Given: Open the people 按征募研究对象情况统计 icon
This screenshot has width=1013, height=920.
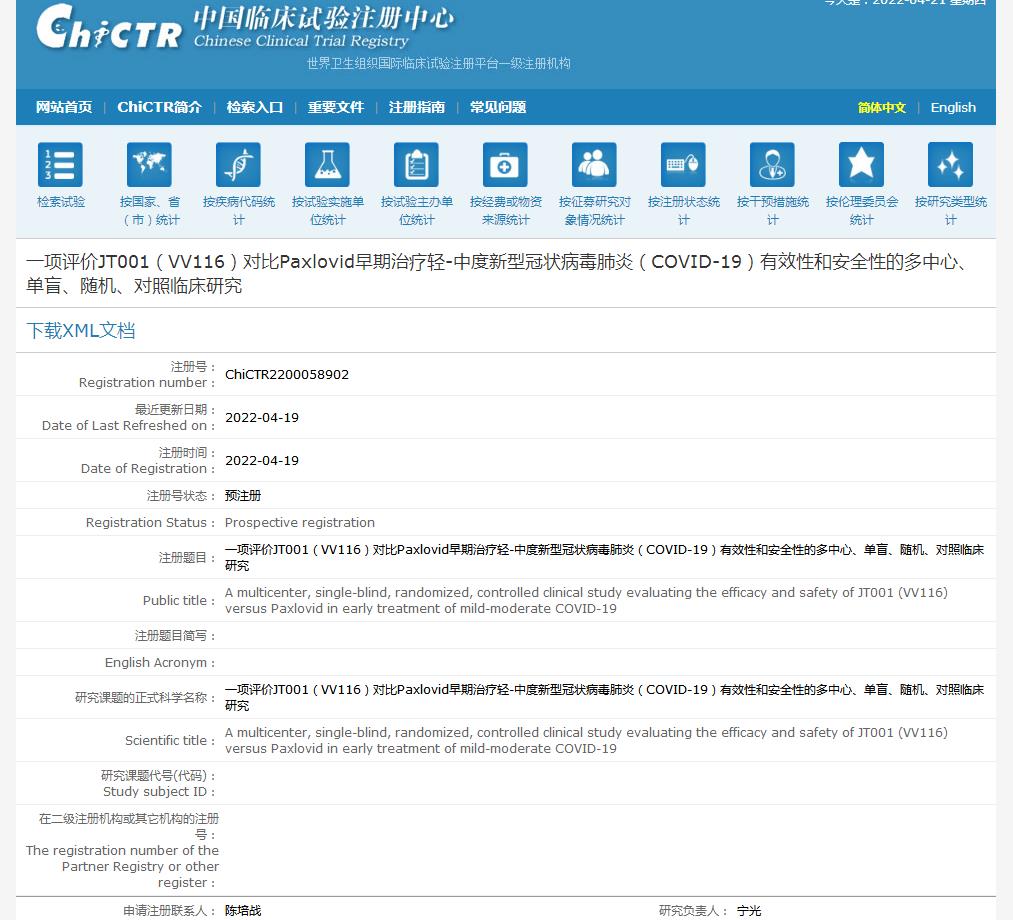Looking at the screenshot, I should (x=594, y=164).
